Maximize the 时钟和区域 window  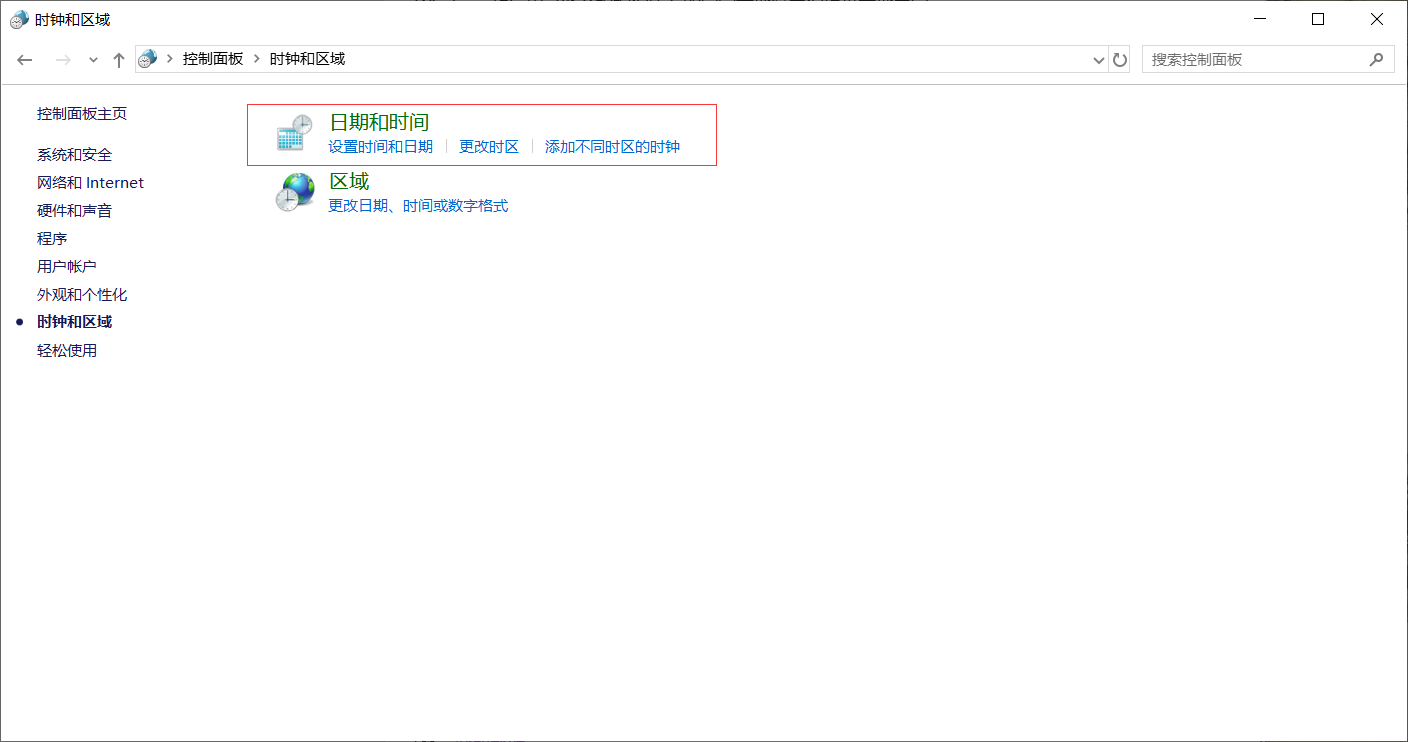tap(1318, 19)
